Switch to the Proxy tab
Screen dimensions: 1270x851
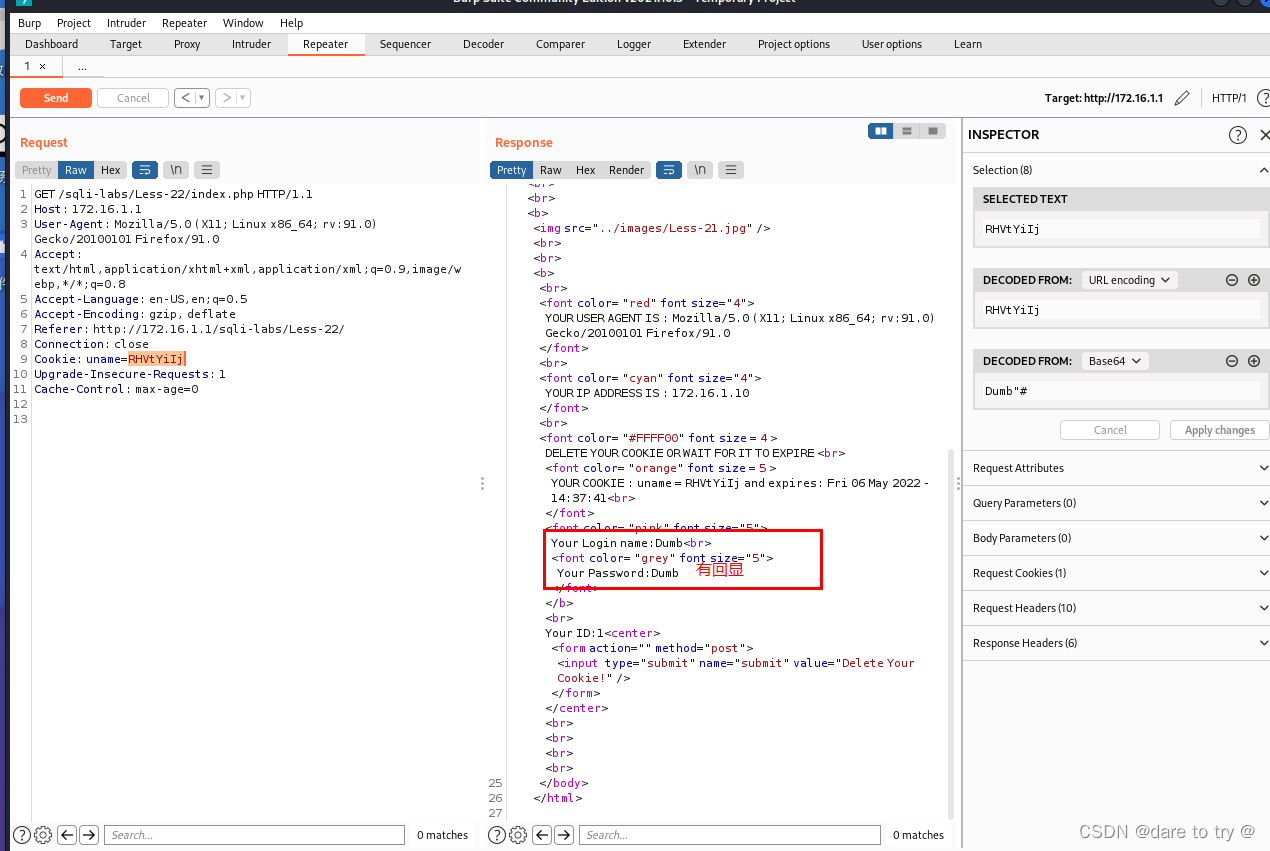point(187,44)
